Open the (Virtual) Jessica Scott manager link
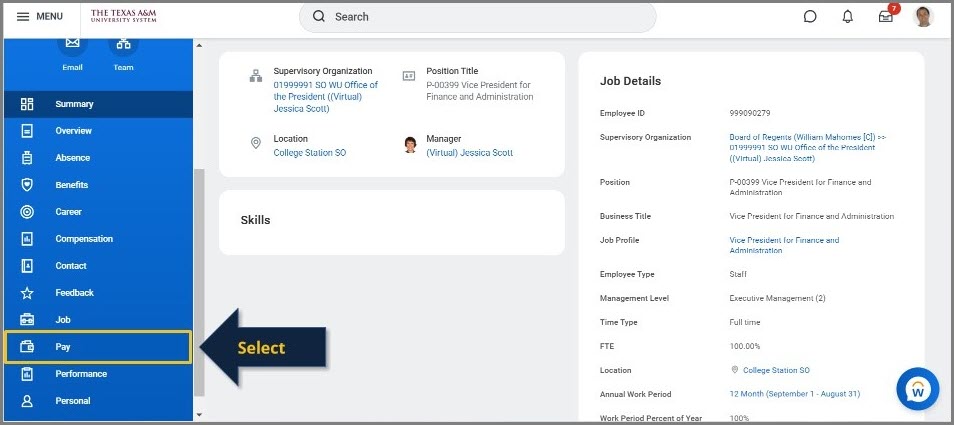The width and height of the screenshot is (954, 425). tap(469, 153)
